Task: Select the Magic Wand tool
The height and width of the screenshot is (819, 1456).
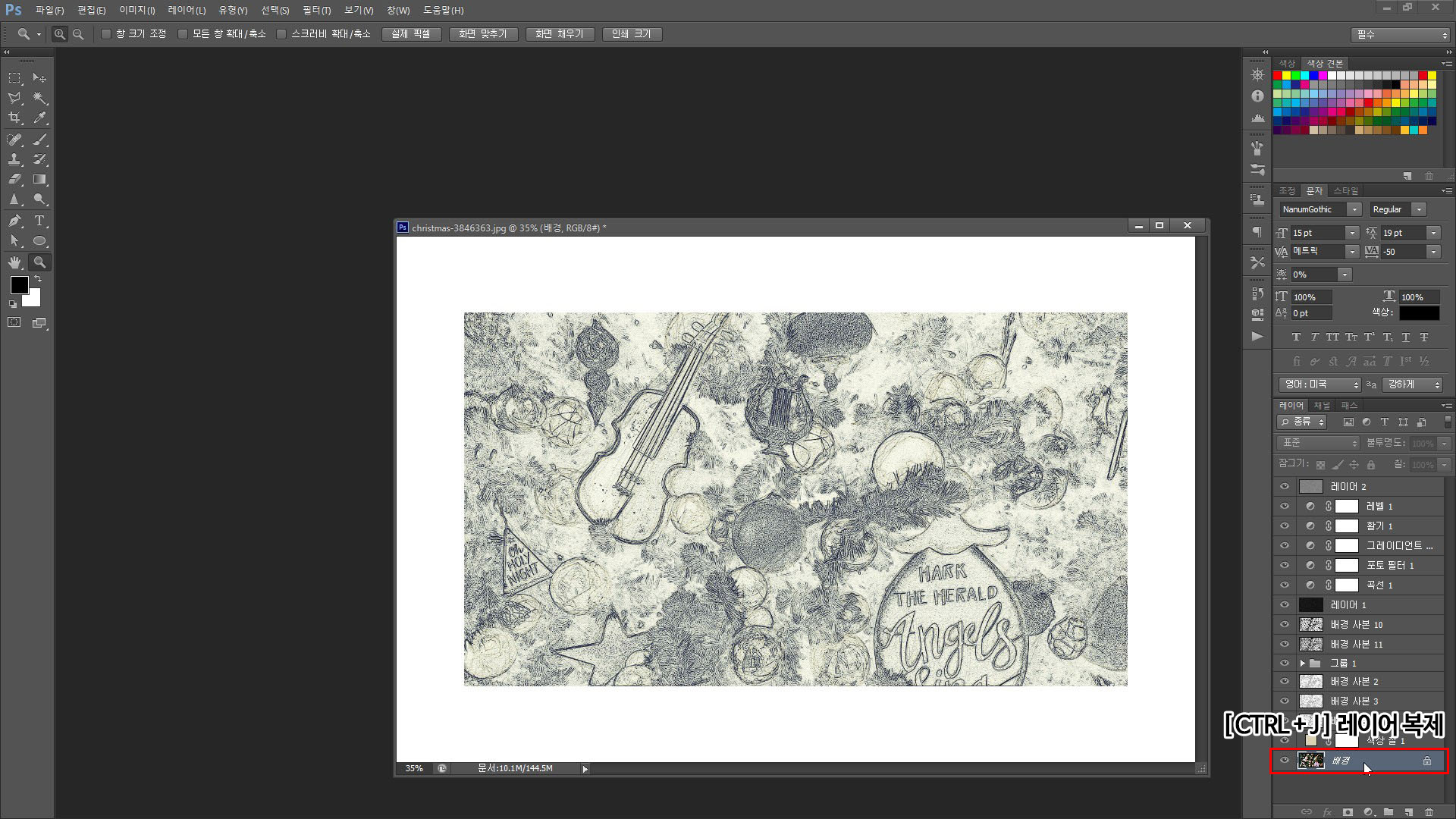Action: pyautogui.click(x=39, y=98)
